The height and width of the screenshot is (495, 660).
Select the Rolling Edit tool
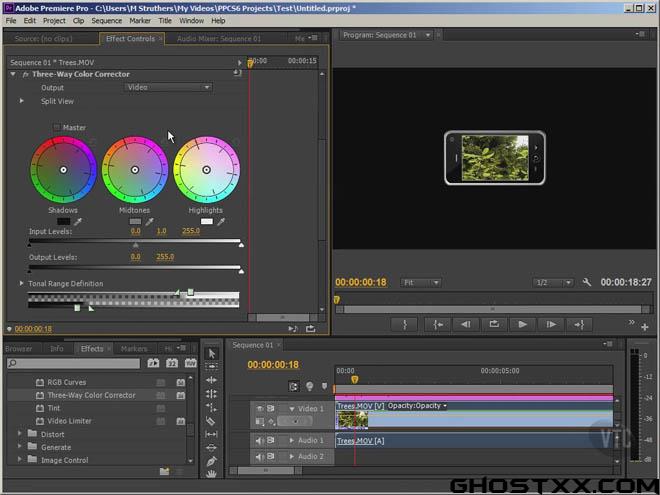click(x=211, y=394)
